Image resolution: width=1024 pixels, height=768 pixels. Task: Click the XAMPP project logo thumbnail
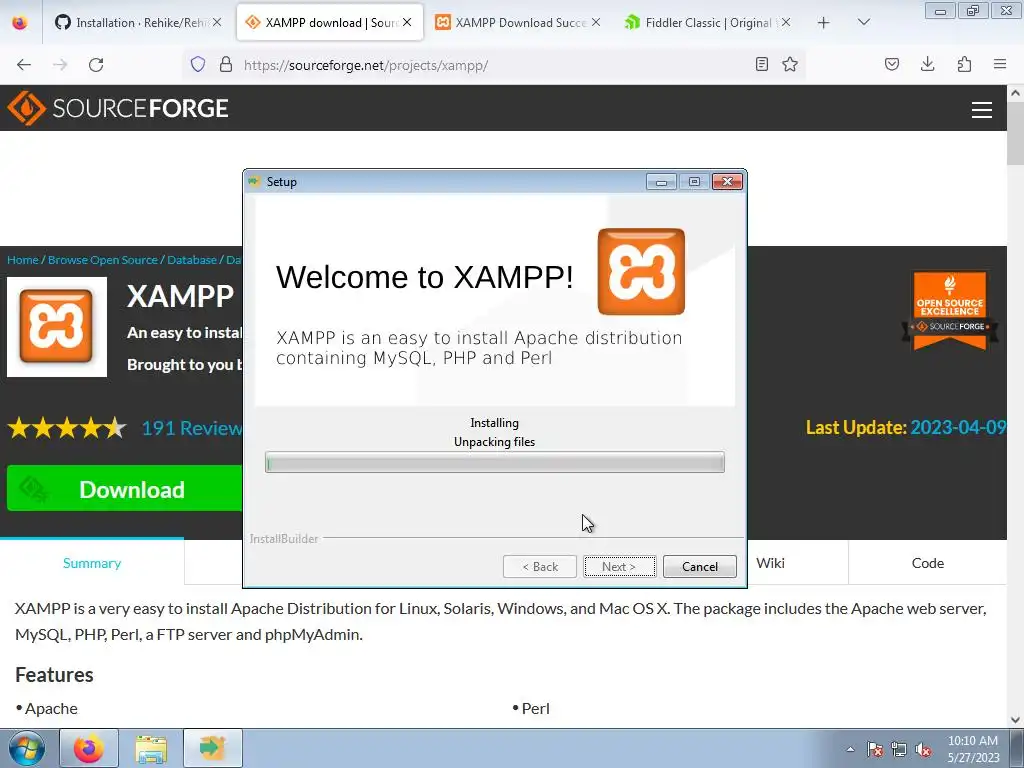tap(57, 327)
